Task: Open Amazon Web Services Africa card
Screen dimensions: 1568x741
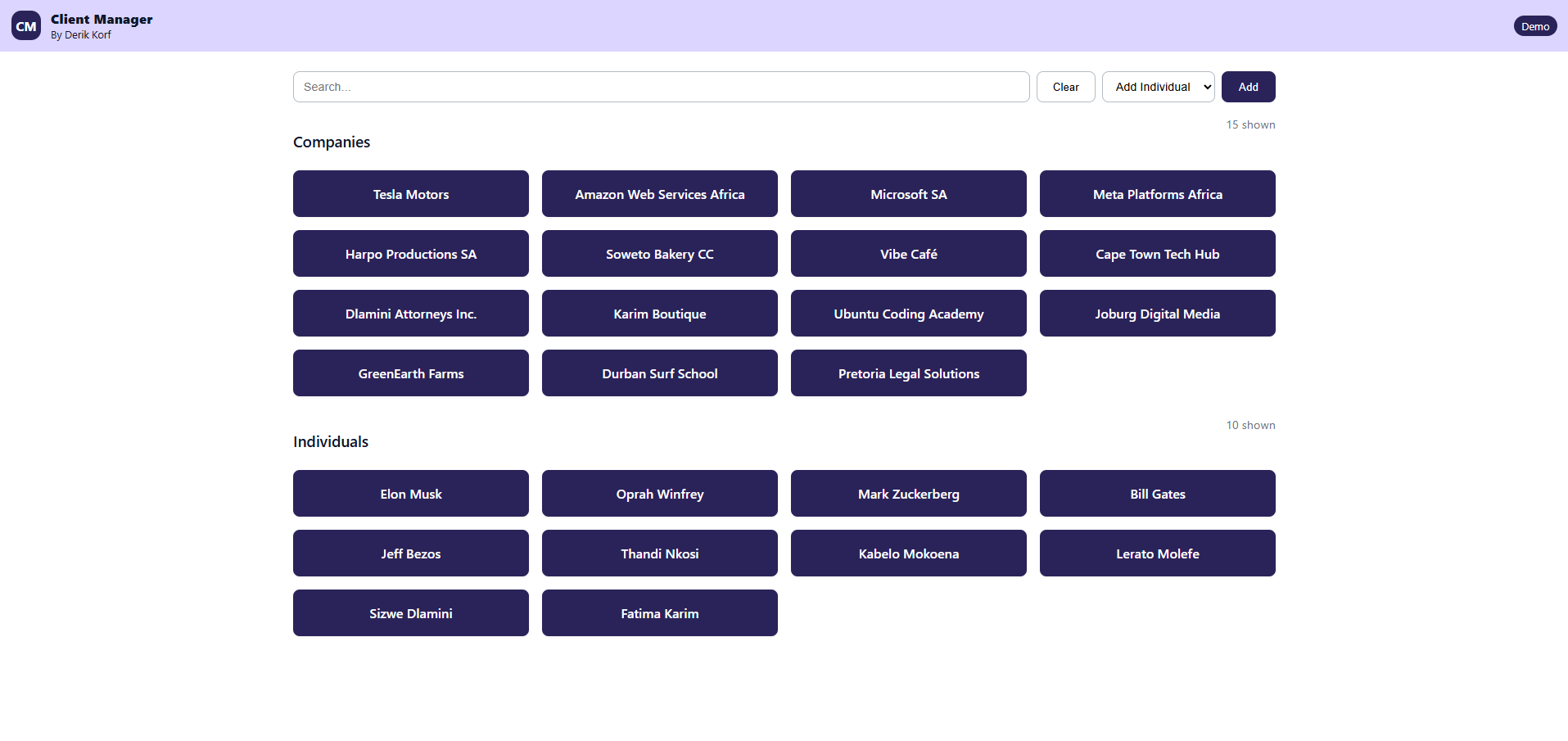Action: coord(660,194)
